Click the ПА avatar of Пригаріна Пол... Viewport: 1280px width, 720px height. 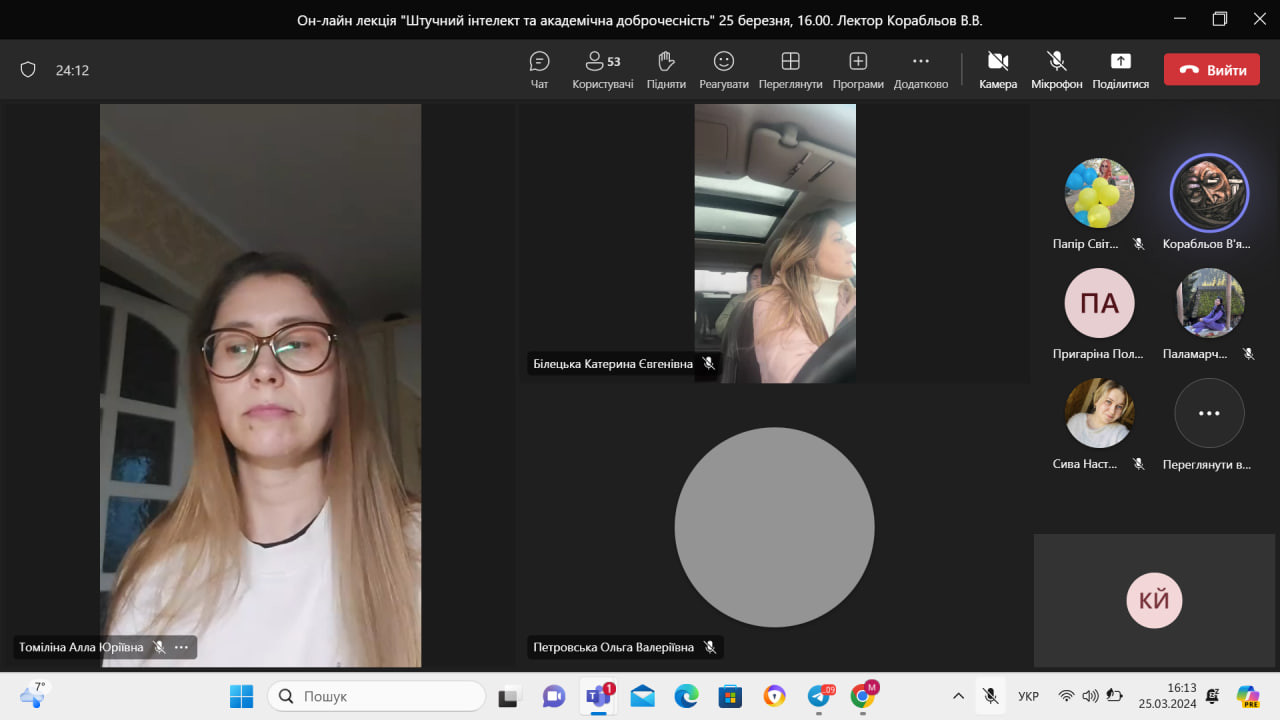tap(1099, 302)
